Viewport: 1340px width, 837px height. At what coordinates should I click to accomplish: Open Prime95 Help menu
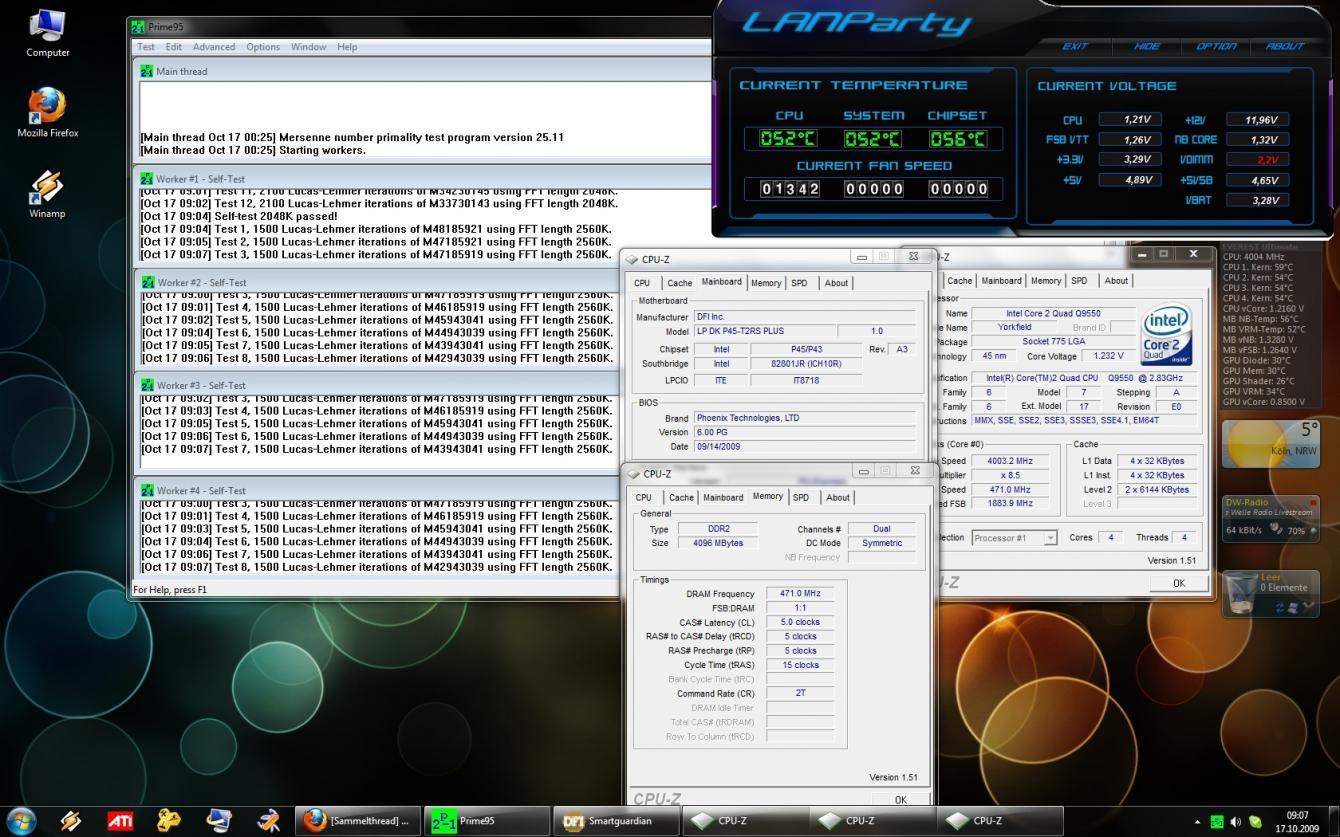[347, 47]
